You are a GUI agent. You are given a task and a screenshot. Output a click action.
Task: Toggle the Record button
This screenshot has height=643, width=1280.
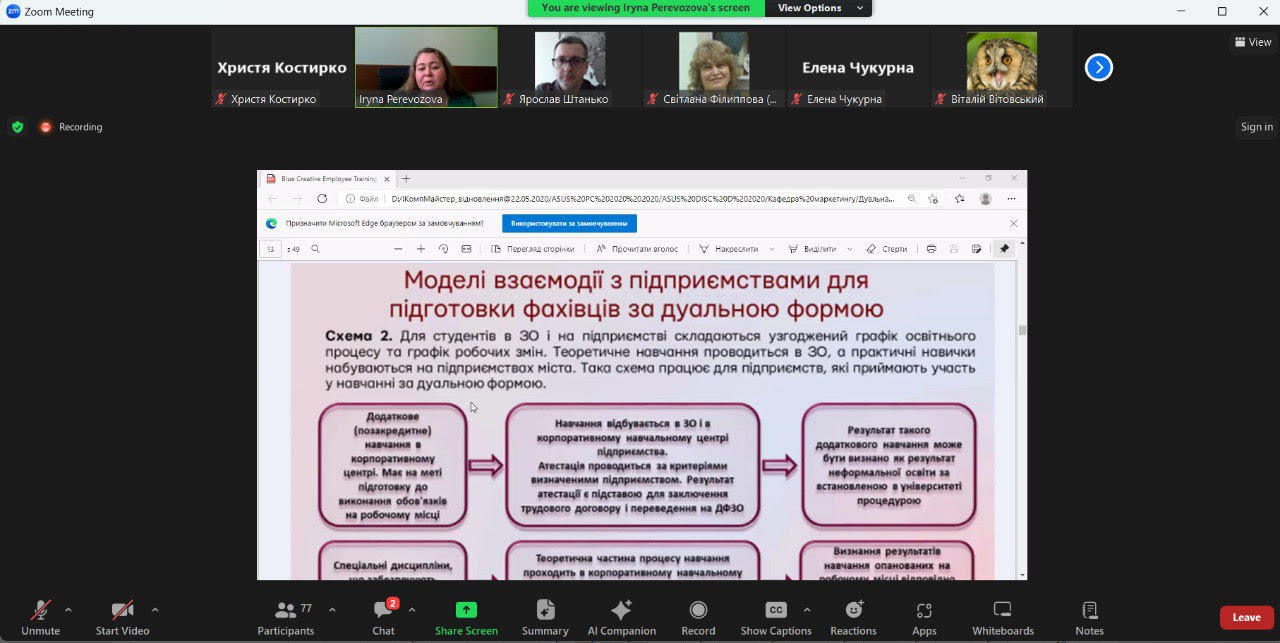698,616
